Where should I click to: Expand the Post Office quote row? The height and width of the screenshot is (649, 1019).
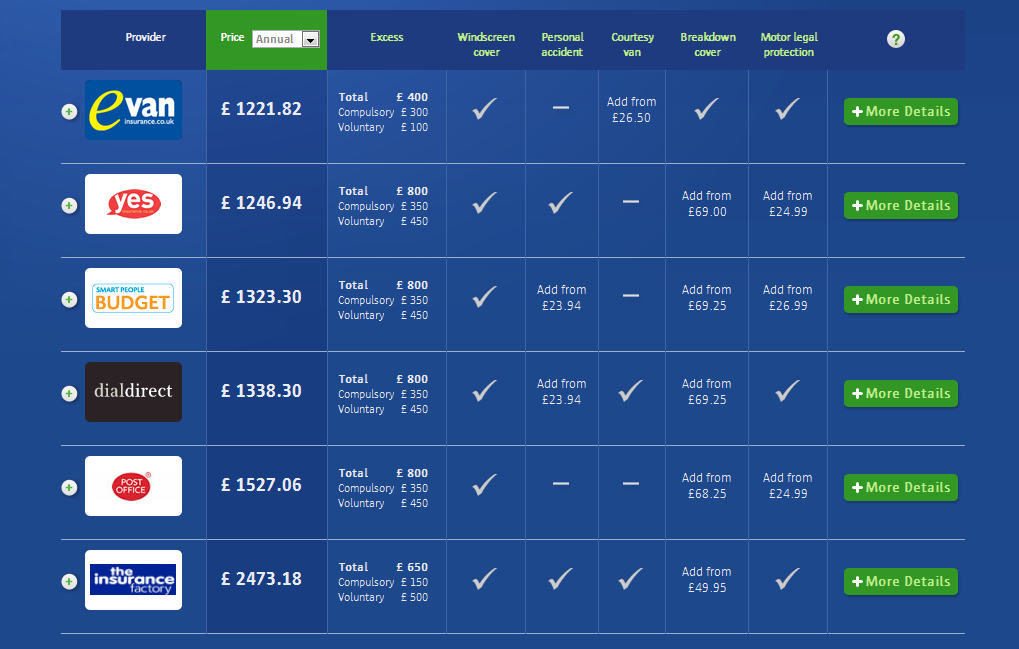point(69,488)
